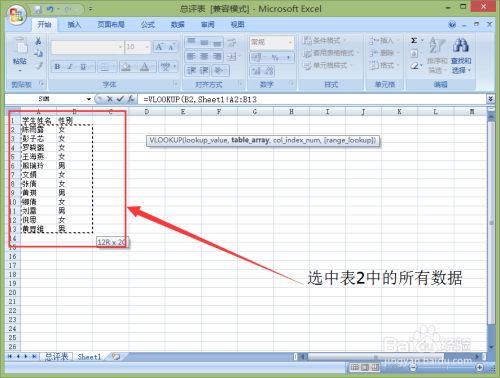Switch to the 插入 ribbon tab
Viewport: 500px width, 378px height.
pos(74,24)
